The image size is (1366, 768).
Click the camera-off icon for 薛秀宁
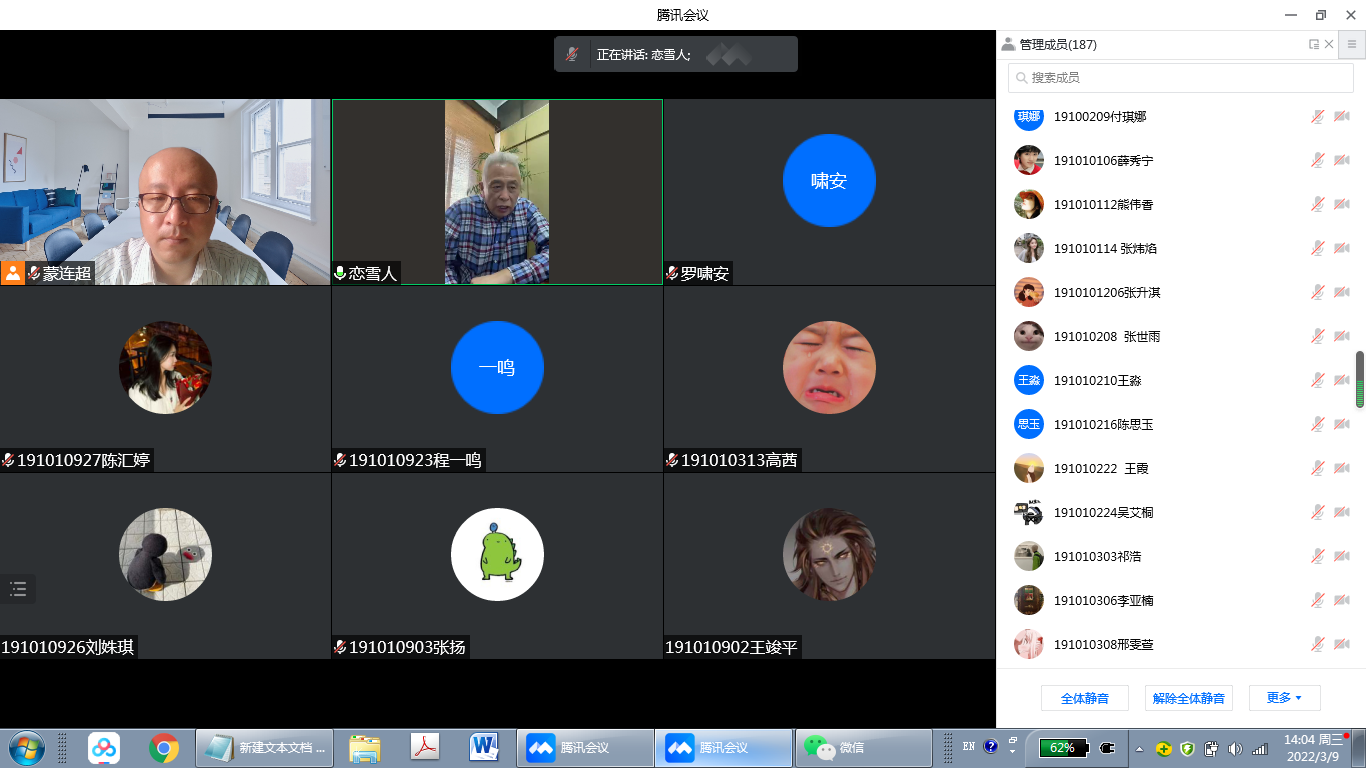(1342, 161)
